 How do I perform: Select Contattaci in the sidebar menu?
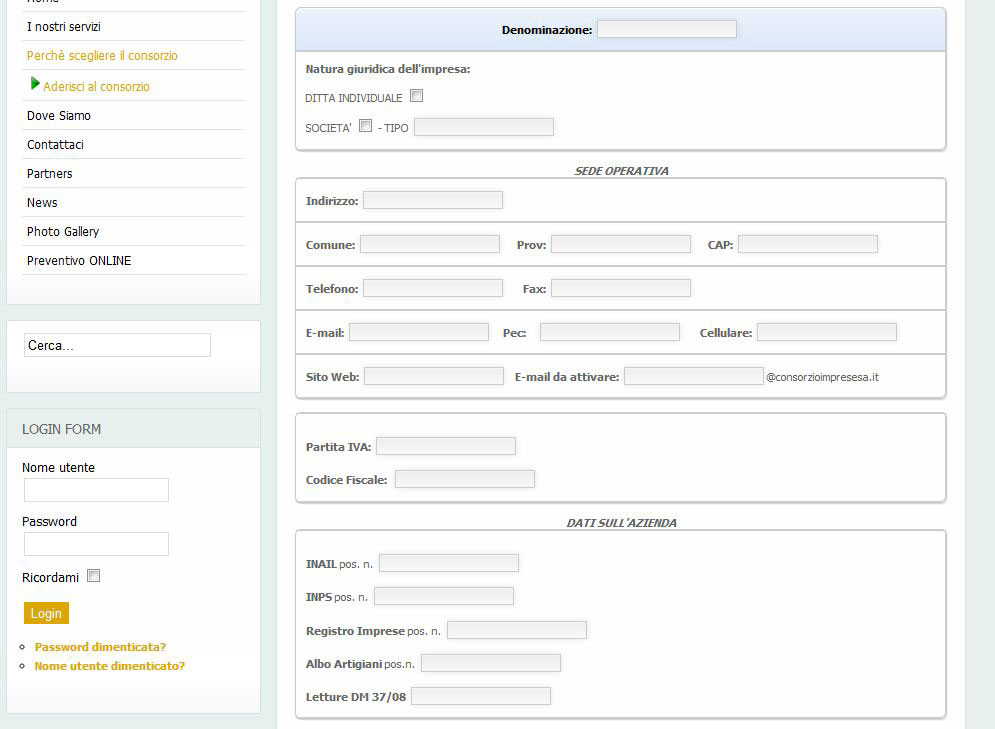(x=55, y=145)
